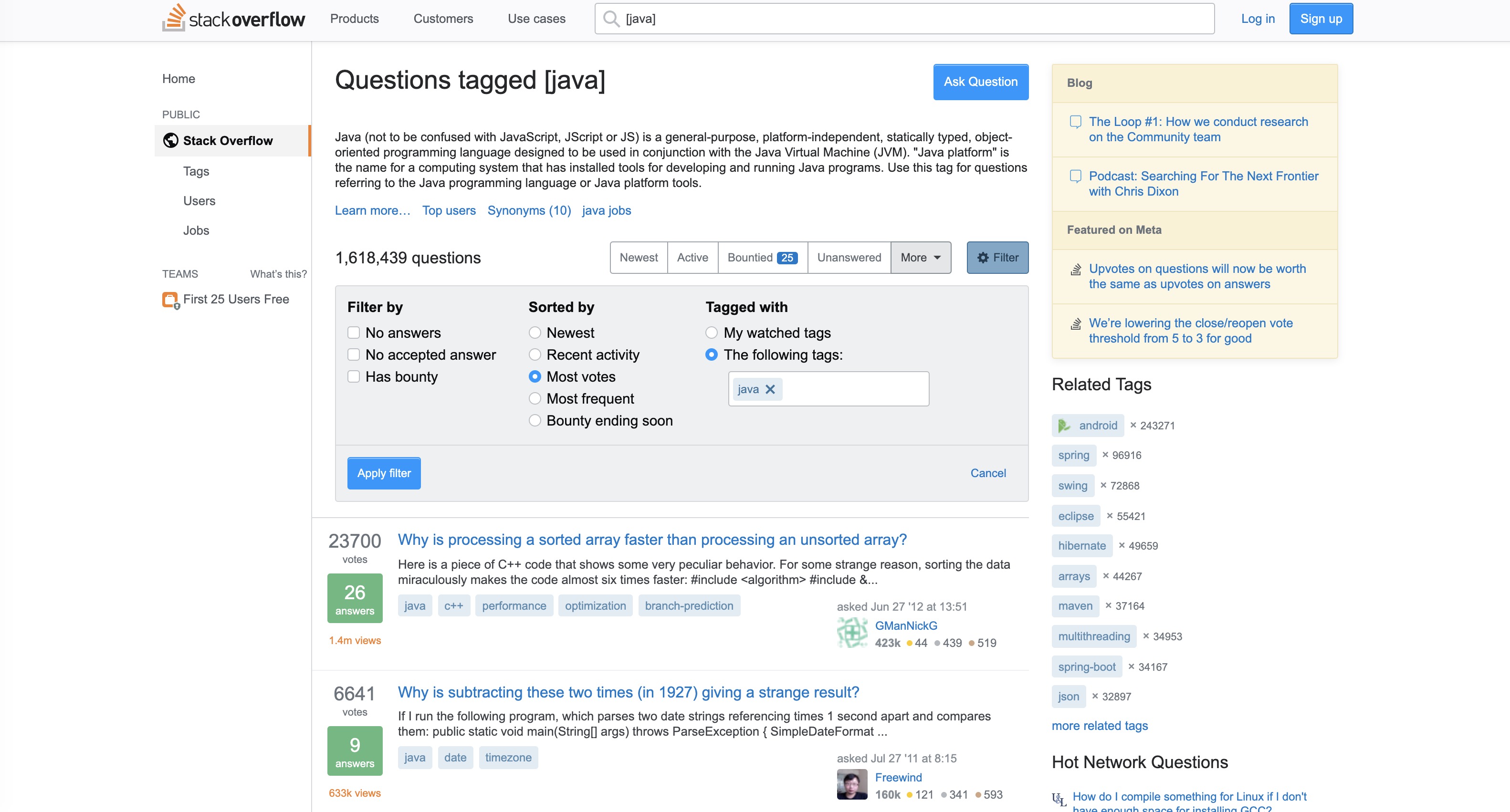Remove the java tag chip
Screen dimensions: 1510x812
(770, 389)
